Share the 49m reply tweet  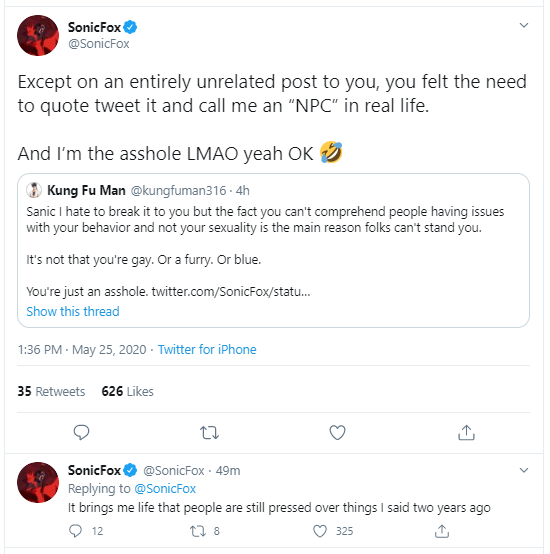point(442,531)
